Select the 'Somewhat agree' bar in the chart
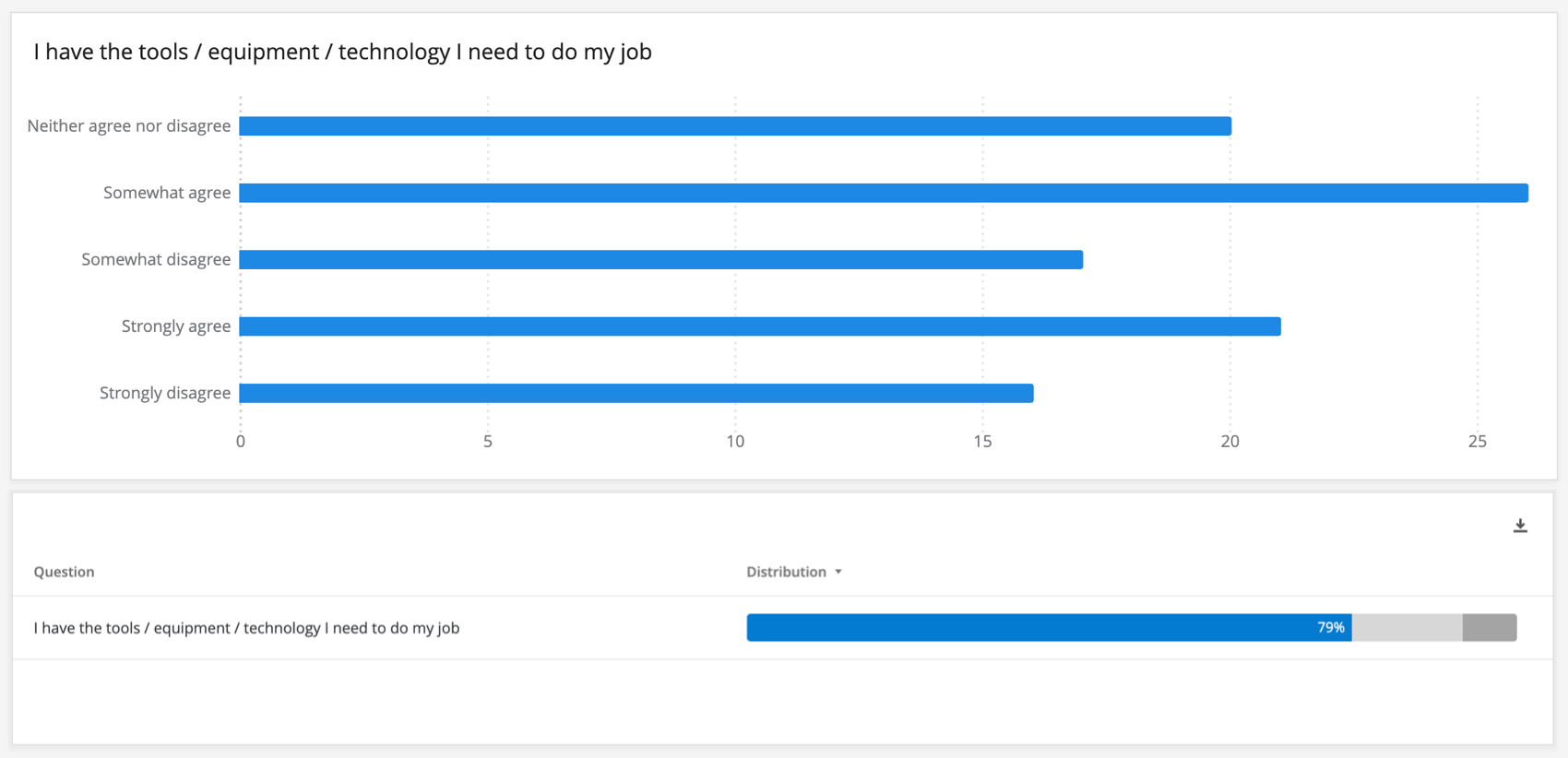Screen dimensions: 1568x758 pos(876,192)
